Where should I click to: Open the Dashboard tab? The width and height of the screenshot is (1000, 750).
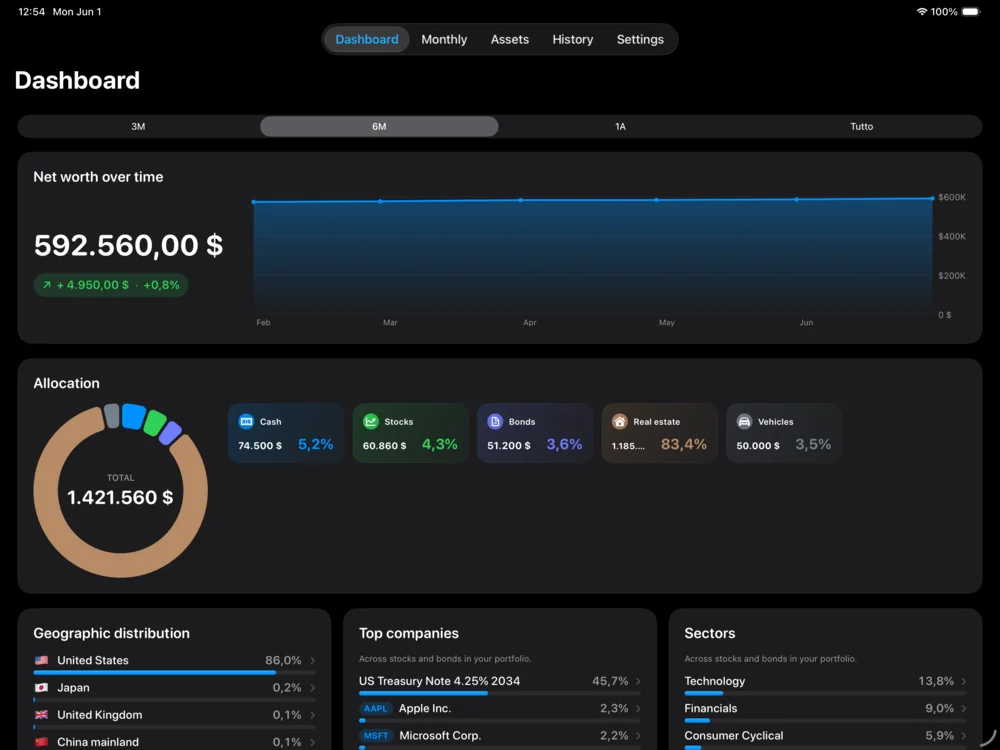coord(367,40)
